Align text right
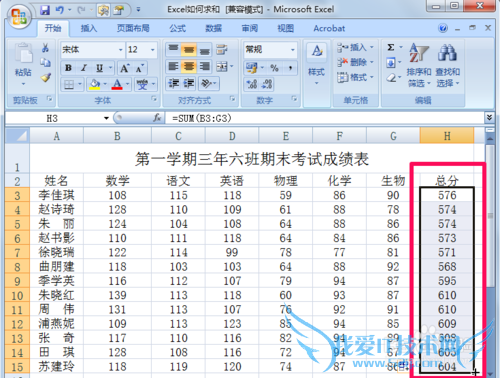 point(204,67)
